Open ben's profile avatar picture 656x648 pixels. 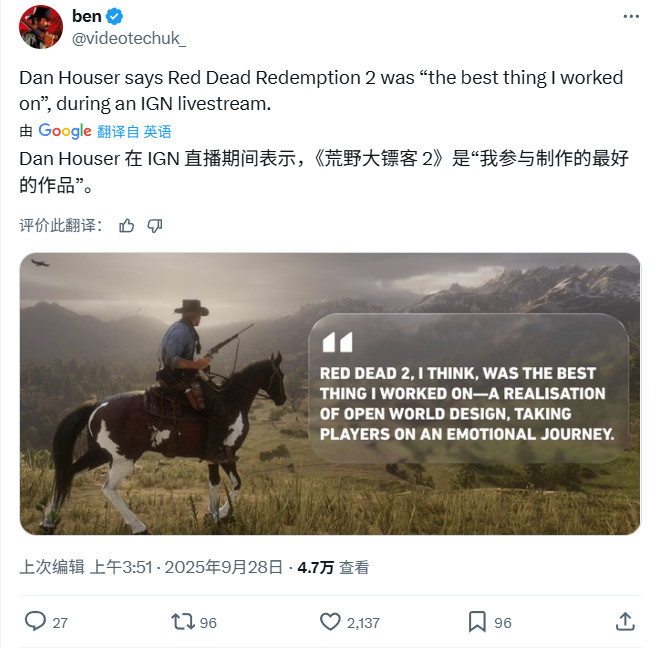click(x=41, y=27)
